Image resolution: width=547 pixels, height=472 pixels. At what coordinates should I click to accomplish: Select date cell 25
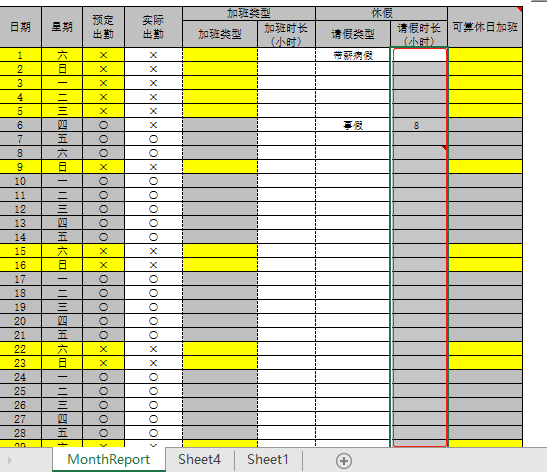[20, 391]
